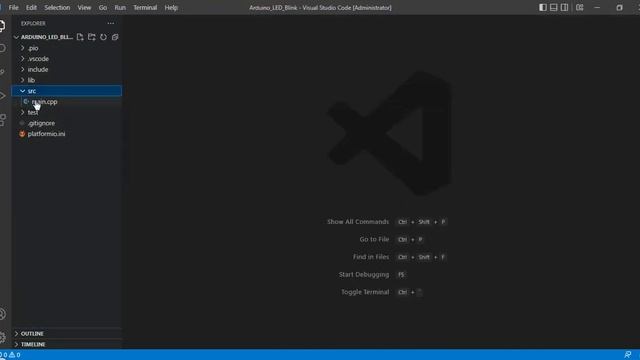Click the Start Debugging shortcut hint
640x360 pixels.
(x=372, y=274)
